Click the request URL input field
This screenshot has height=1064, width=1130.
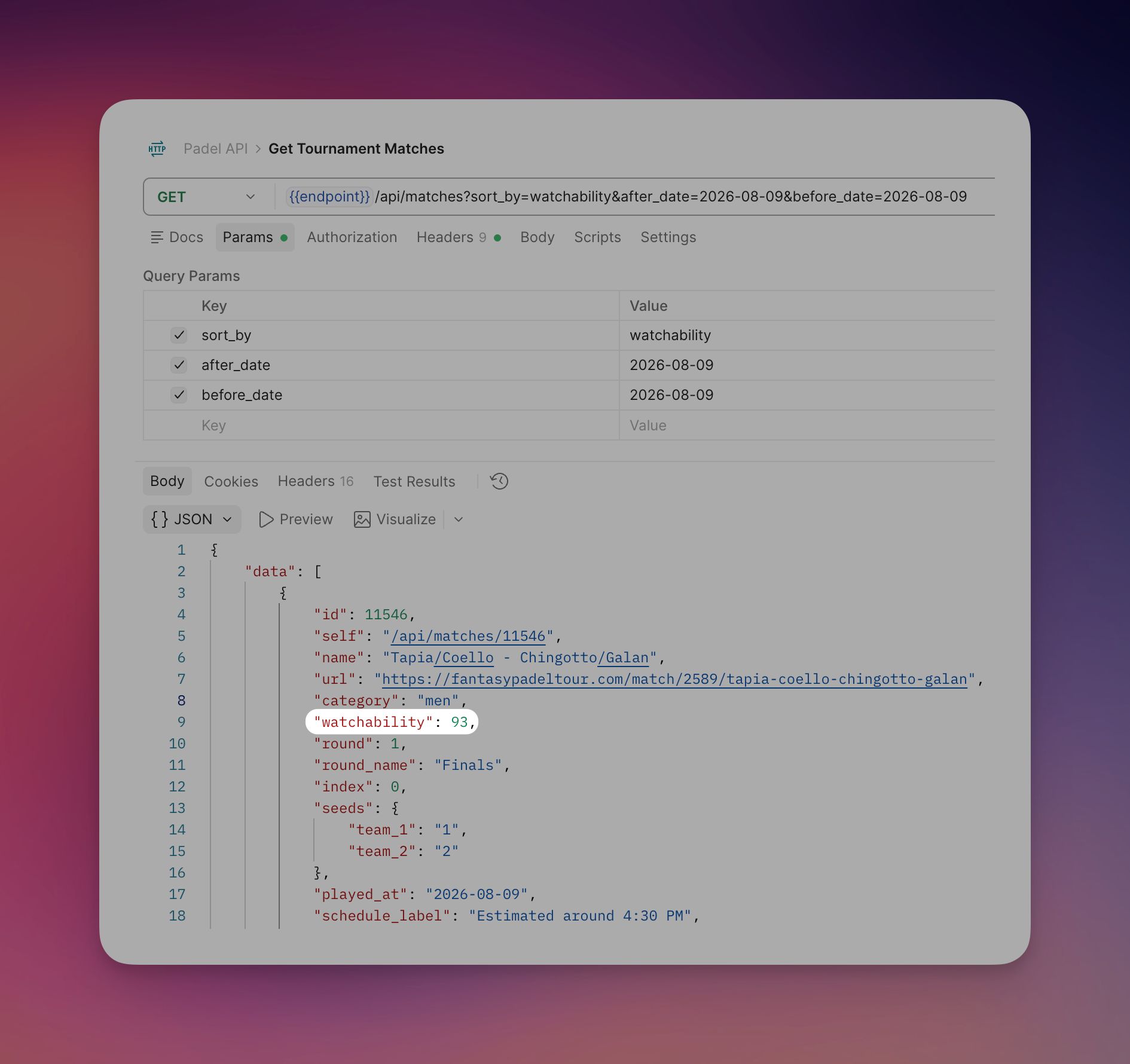pyautogui.click(x=634, y=197)
